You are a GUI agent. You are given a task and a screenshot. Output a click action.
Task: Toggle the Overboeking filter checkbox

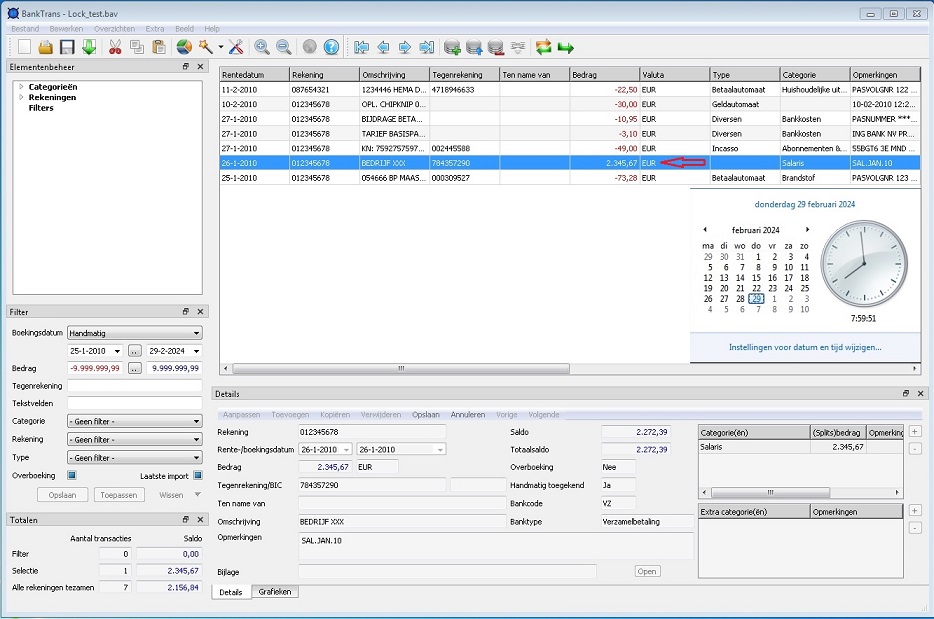click(x=72, y=475)
